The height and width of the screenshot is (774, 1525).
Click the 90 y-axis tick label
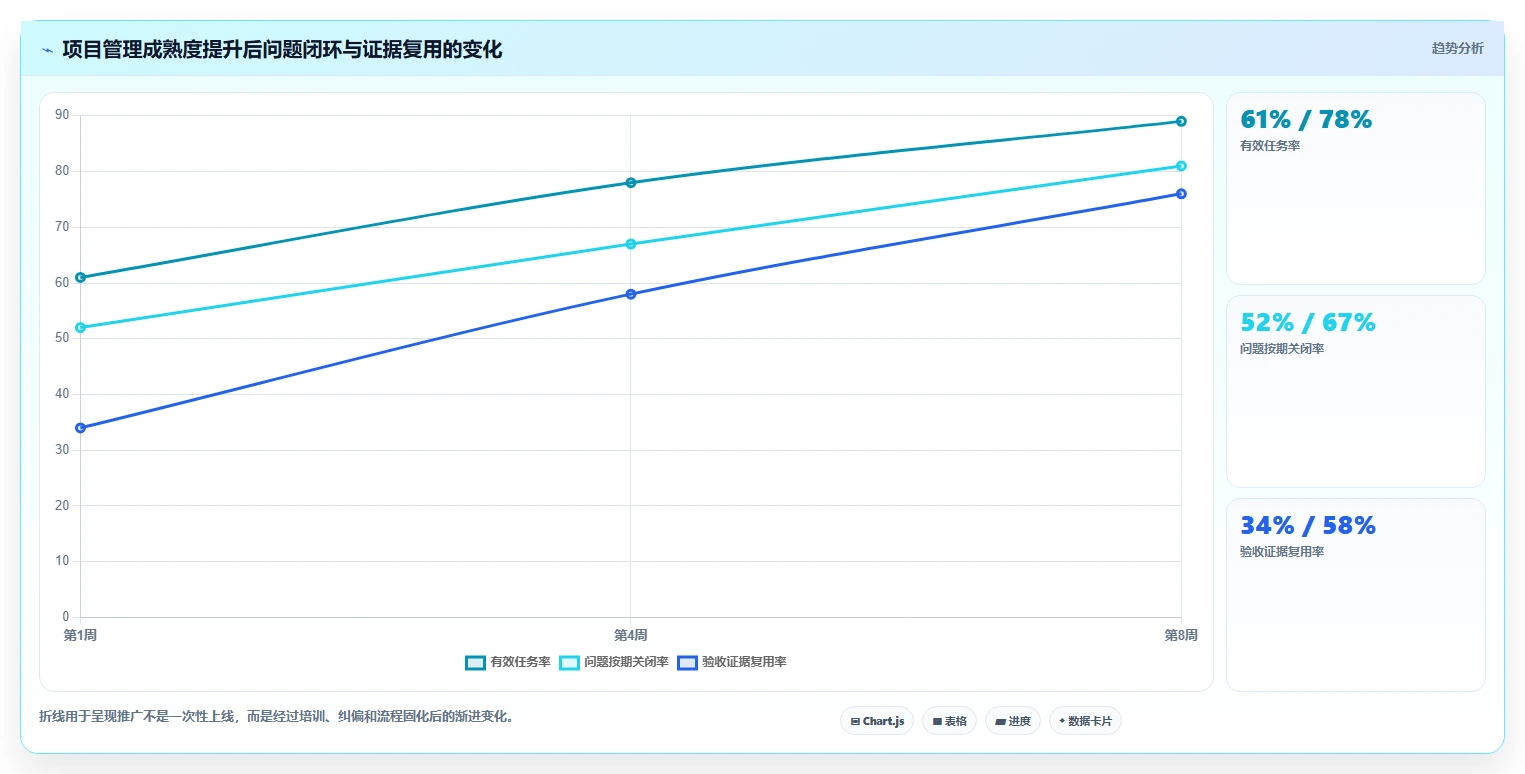[x=62, y=115]
